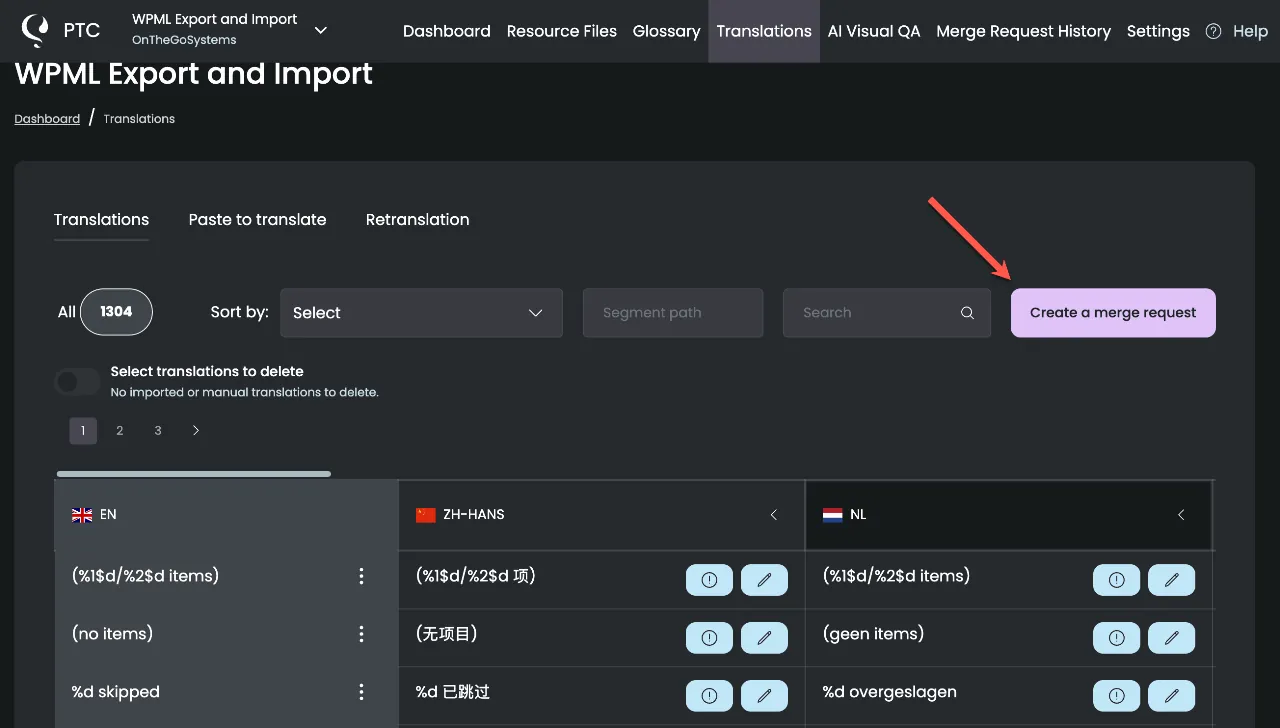Toggle Select translations to delete switch
Image resolution: width=1280 pixels, height=728 pixels.
tap(78, 381)
